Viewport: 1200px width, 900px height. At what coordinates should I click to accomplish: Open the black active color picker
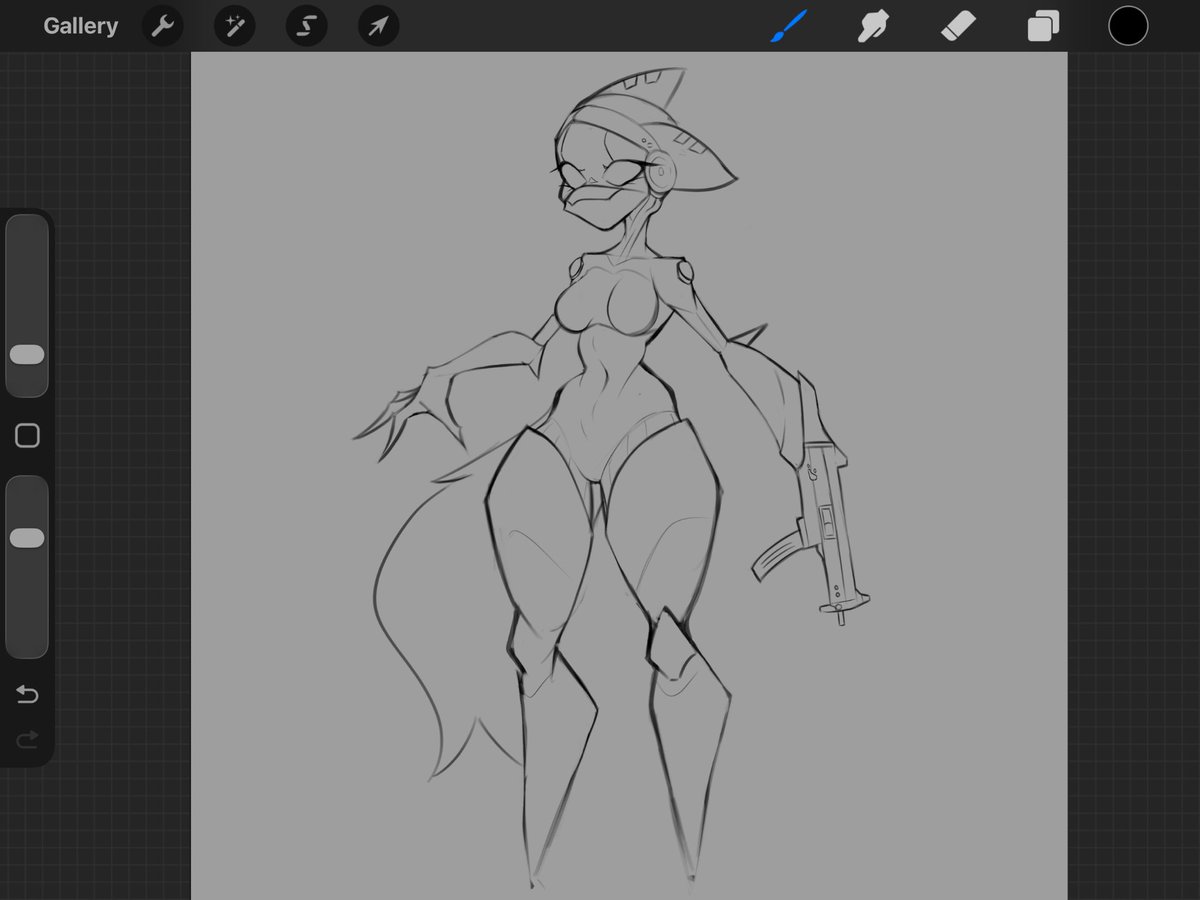click(1128, 26)
